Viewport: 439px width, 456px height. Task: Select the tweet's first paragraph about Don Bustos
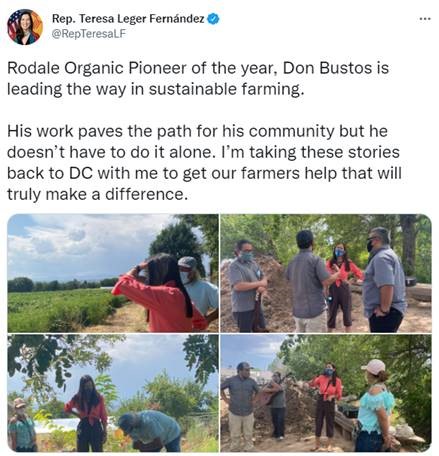(x=198, y=79)
